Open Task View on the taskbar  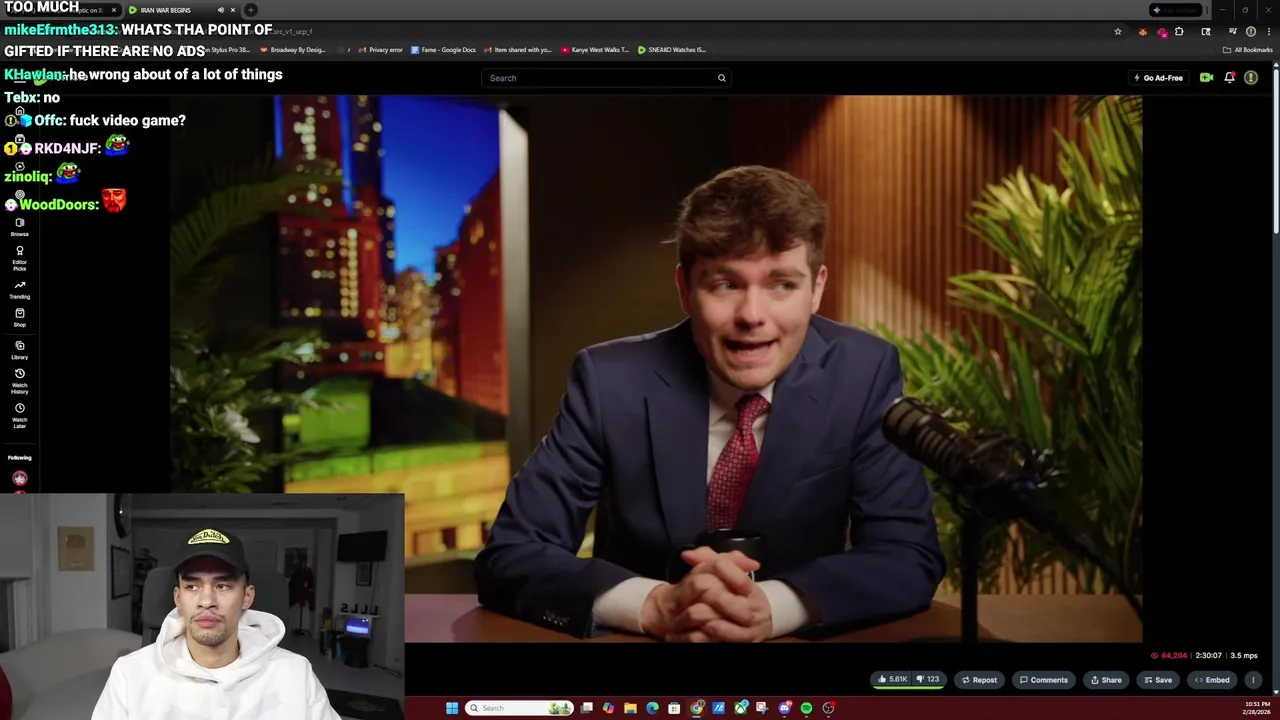pyautogui.click(x=587, y=708)
